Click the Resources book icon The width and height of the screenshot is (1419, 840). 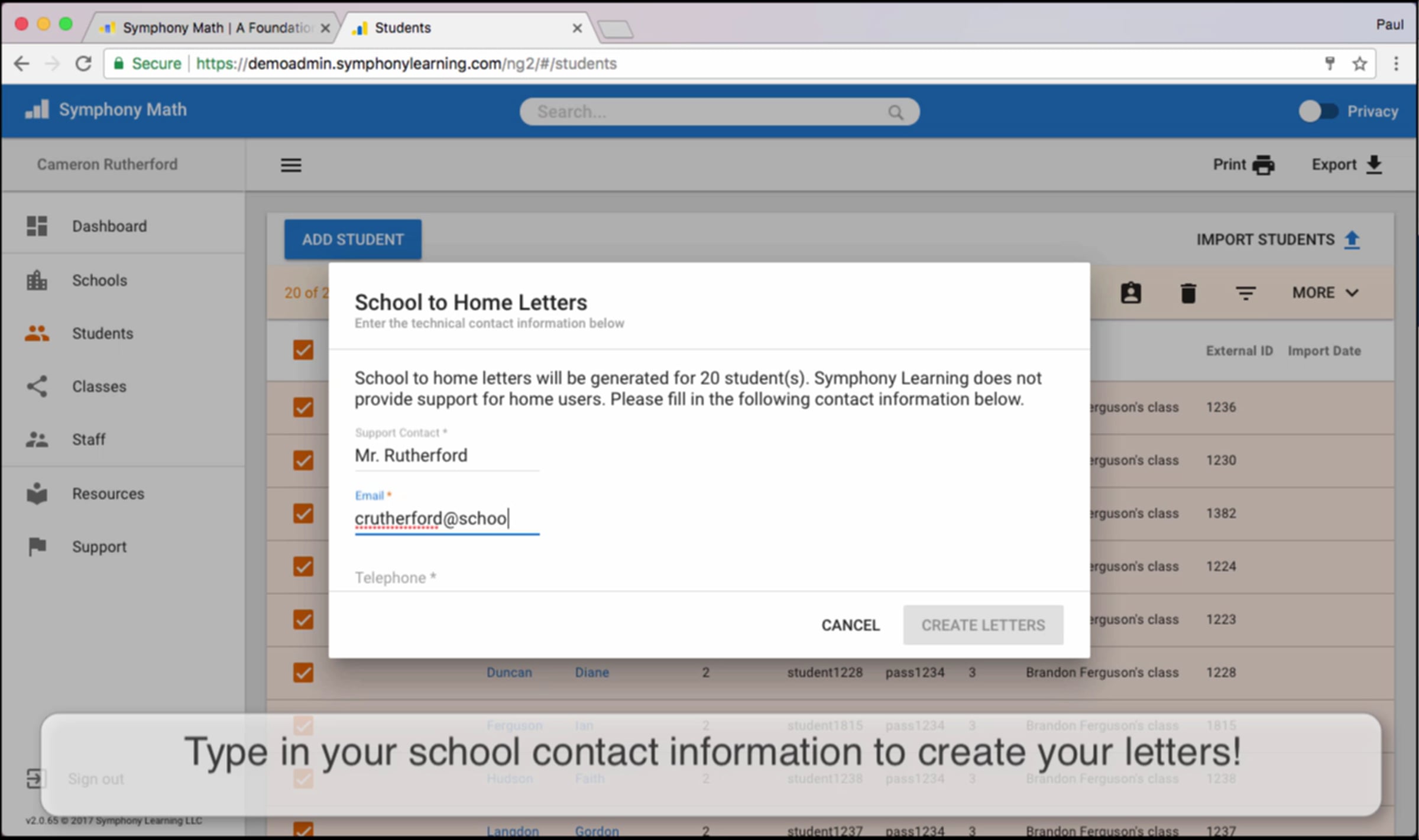point(37,494)
